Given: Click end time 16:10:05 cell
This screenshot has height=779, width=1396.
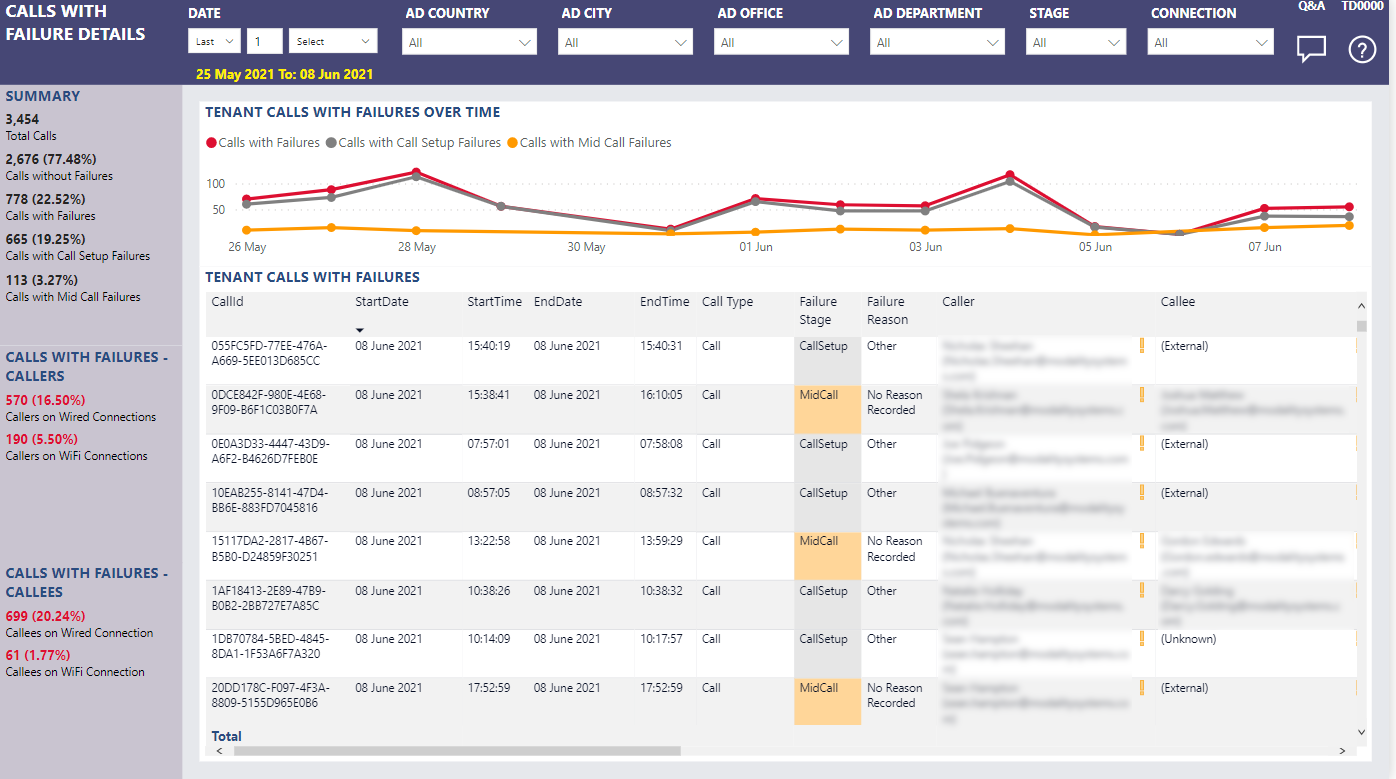Looking at the screenshot, I should tap(662, 395).
